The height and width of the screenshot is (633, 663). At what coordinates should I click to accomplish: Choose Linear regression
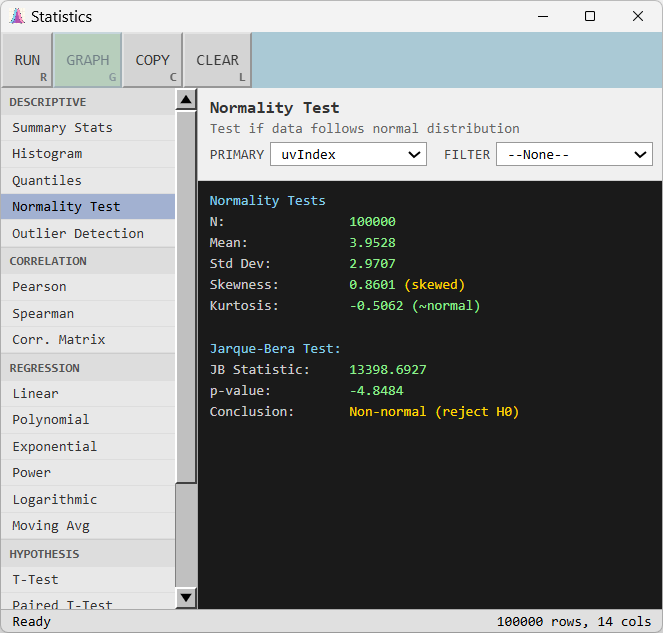[36, 394]
